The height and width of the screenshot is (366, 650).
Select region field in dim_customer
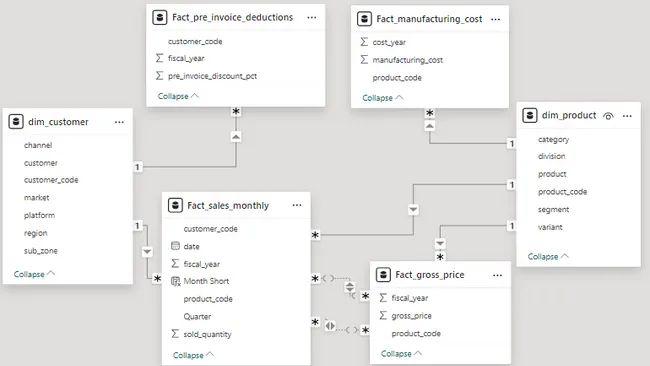36,233
